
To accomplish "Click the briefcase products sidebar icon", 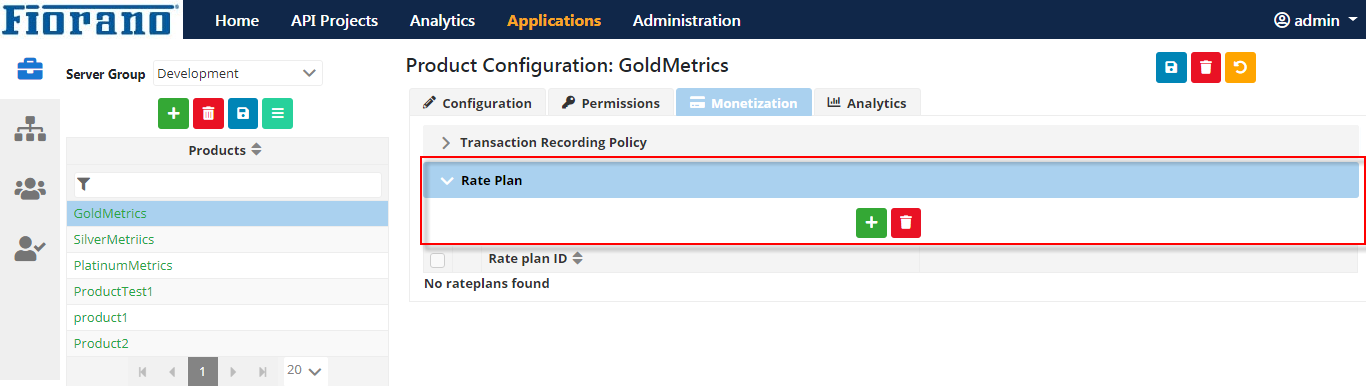I will 30,69.
